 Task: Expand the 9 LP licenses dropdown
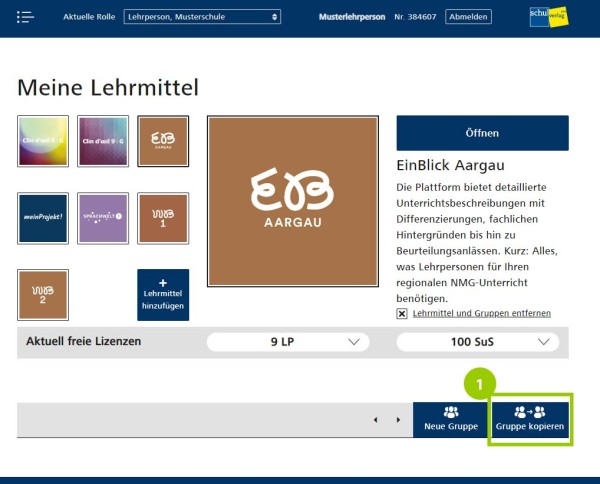point(288,342)
